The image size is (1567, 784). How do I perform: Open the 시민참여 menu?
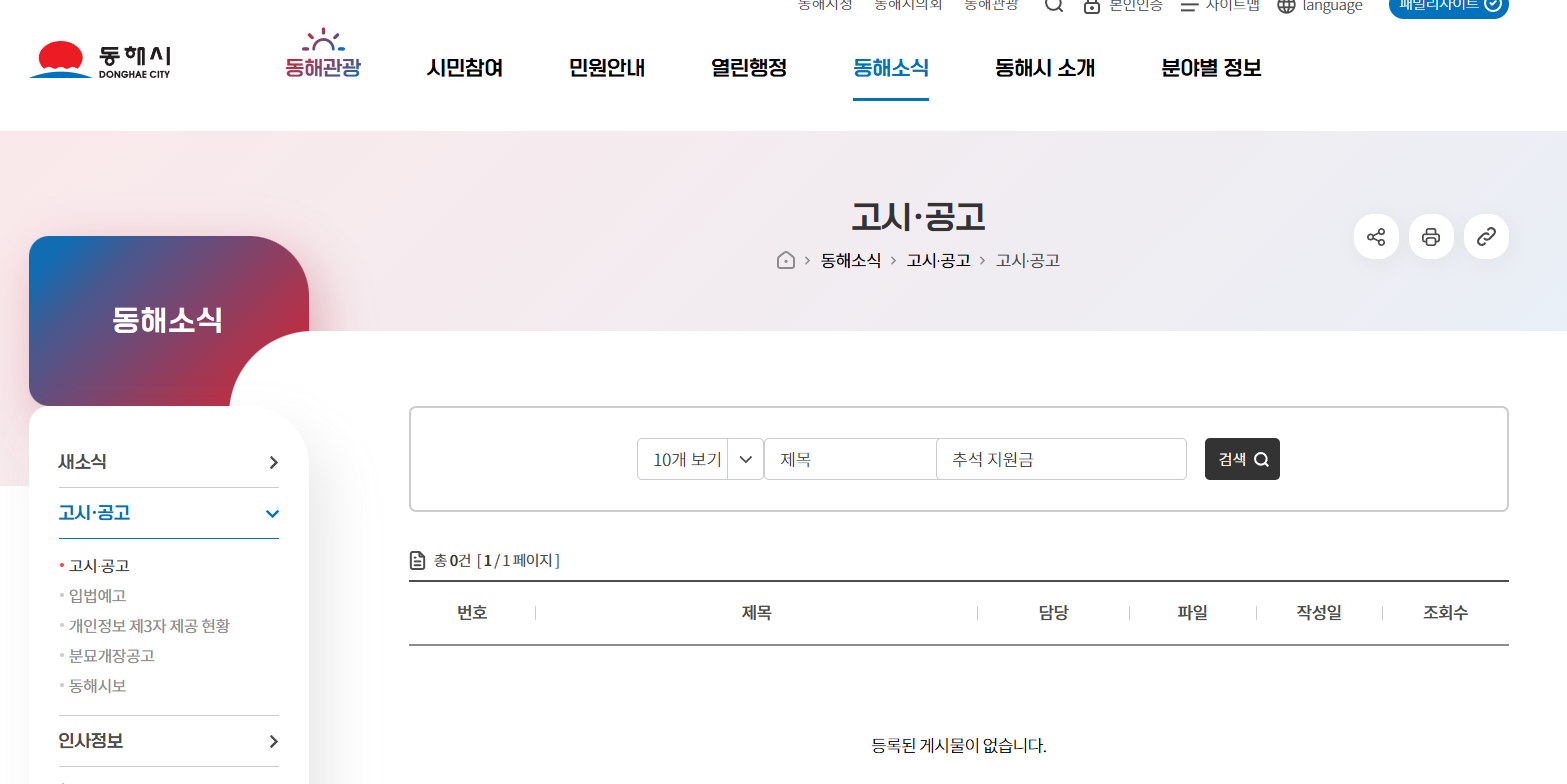(x=464, y=68)
